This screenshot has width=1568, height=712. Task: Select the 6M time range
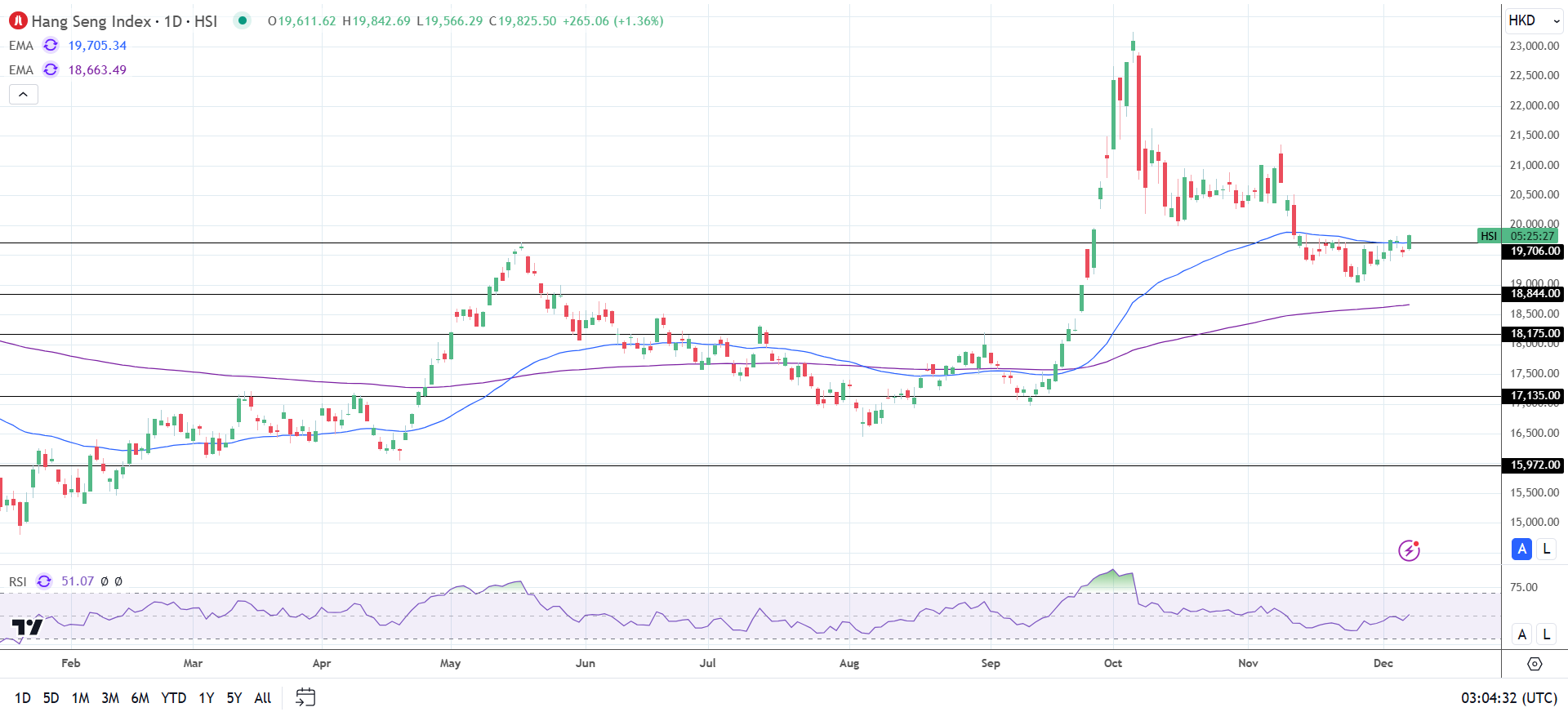[140, 698]
